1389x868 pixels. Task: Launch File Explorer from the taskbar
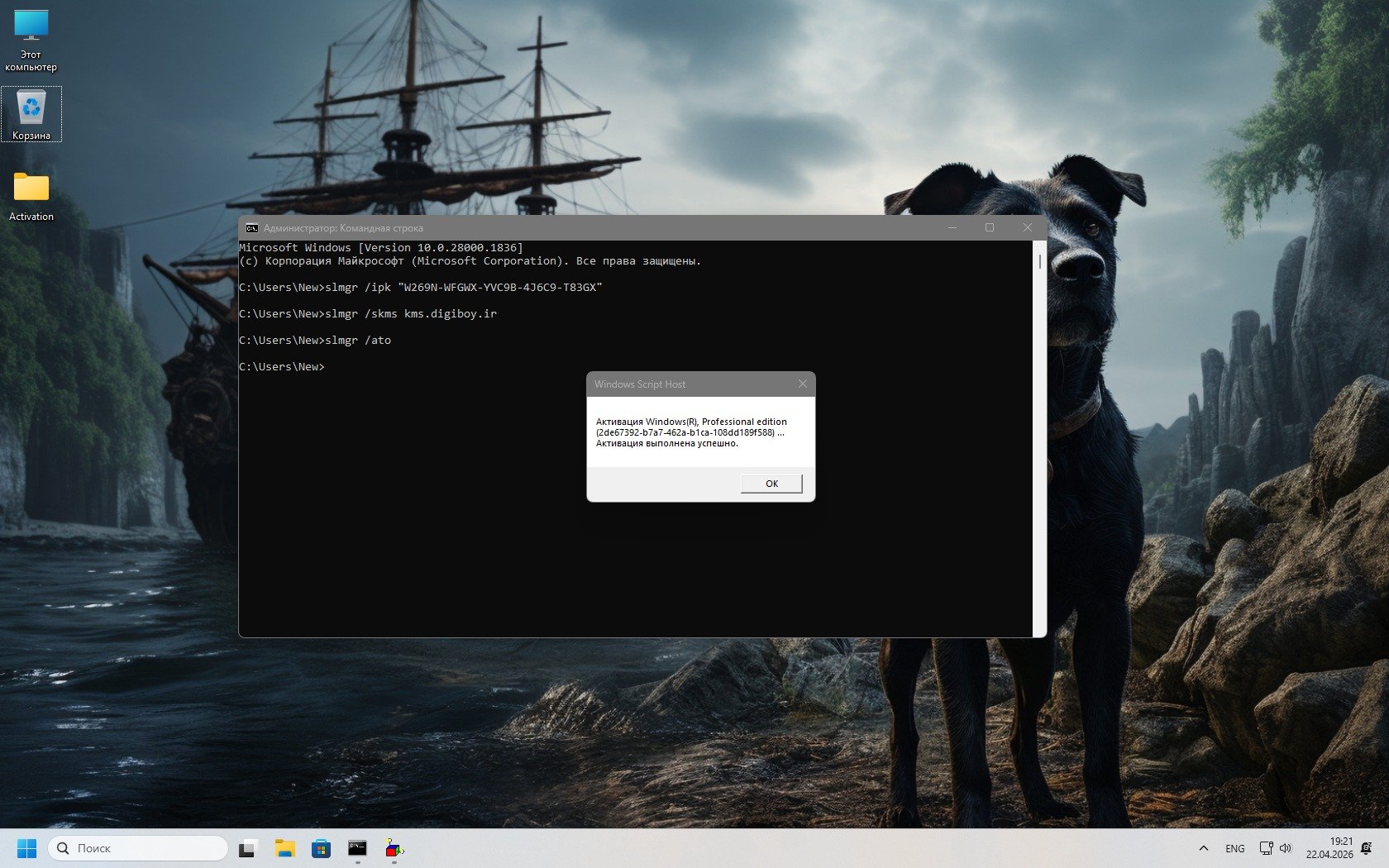point(284,848)
